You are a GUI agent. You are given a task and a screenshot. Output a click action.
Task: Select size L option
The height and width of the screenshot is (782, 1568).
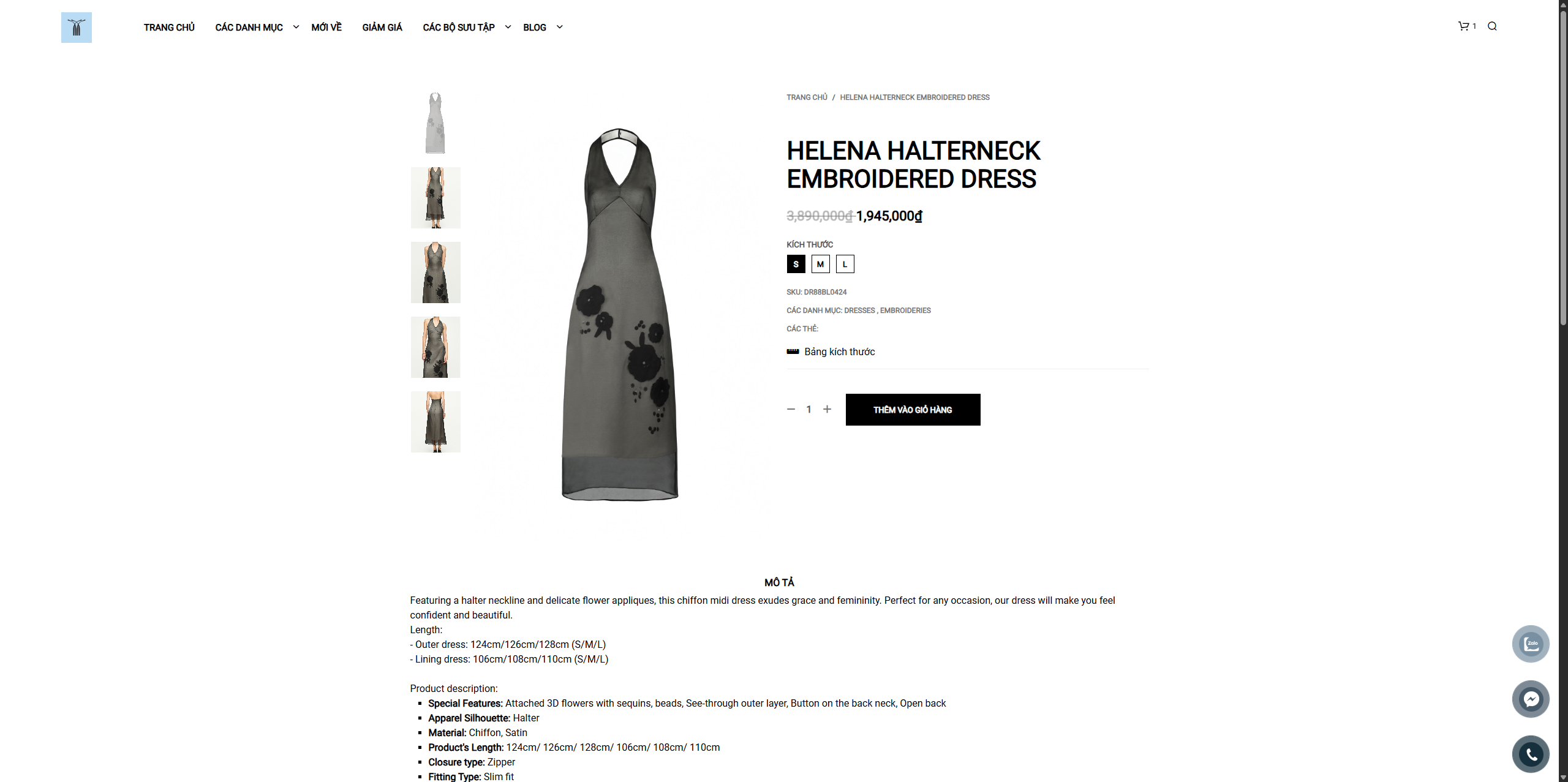(x=845, y=264)
